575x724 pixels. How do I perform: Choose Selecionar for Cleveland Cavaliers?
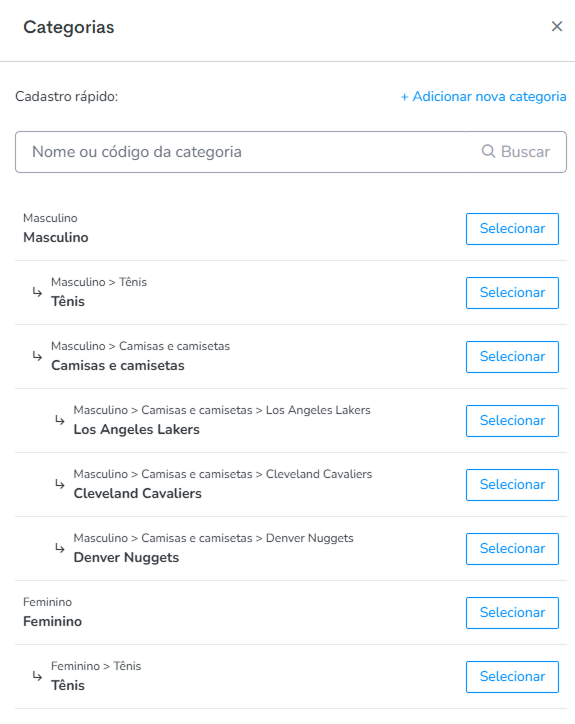[512, 485]
